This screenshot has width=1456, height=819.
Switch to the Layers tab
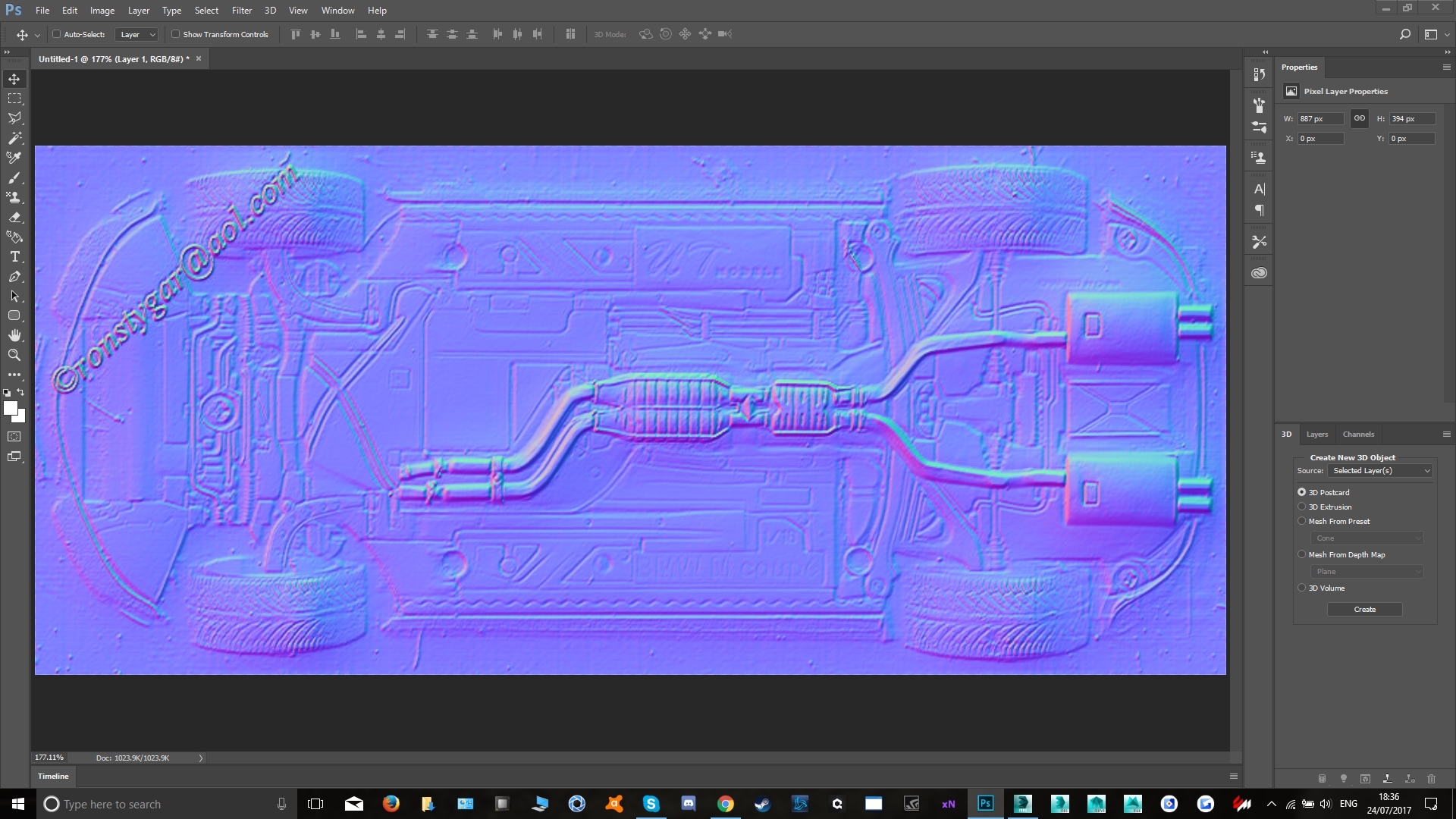coord(1317,435)
